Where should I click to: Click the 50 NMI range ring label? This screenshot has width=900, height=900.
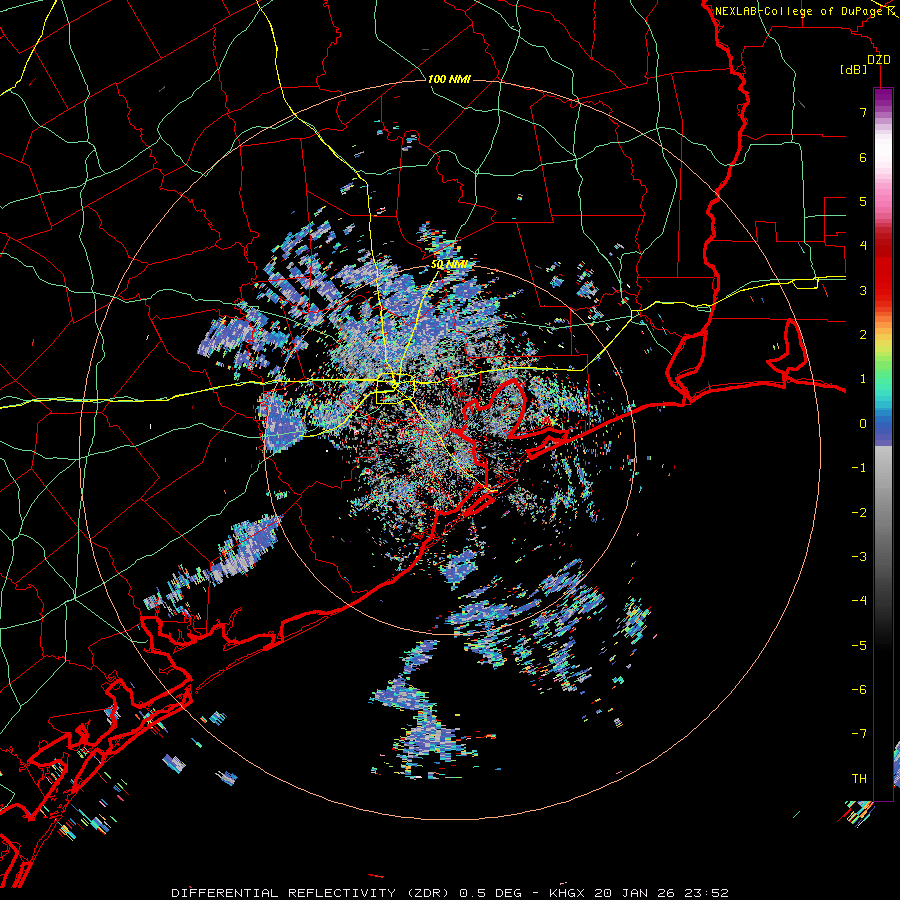click(x=449, y=265)
